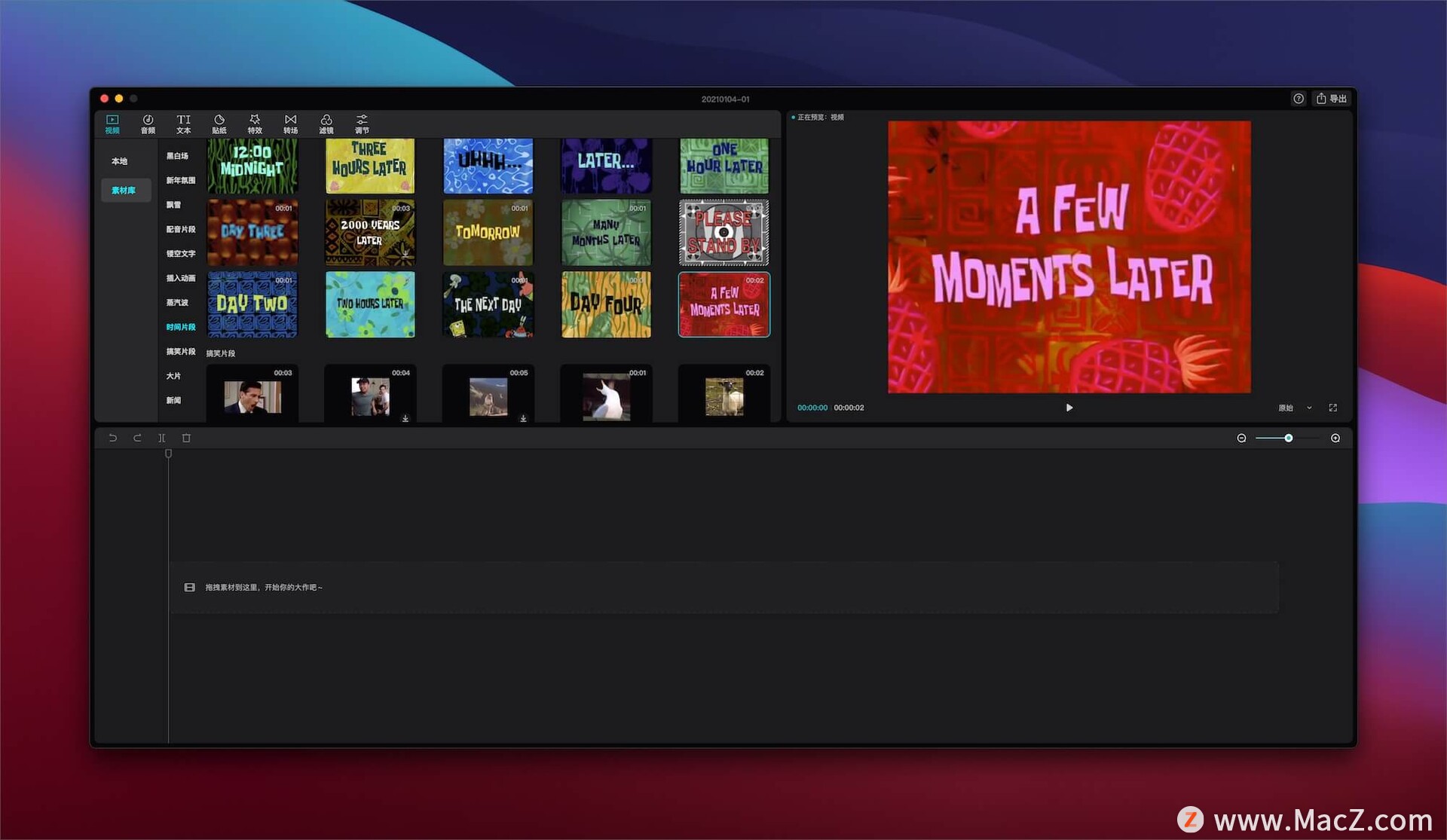
Task: Select the 素材库 (Library) source
Action: (124, 190)
